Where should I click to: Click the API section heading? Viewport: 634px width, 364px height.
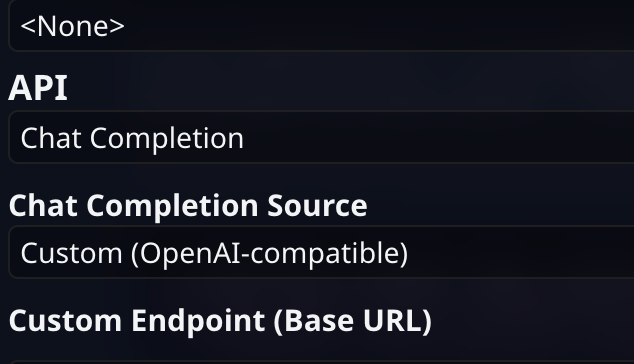(38, 88)
